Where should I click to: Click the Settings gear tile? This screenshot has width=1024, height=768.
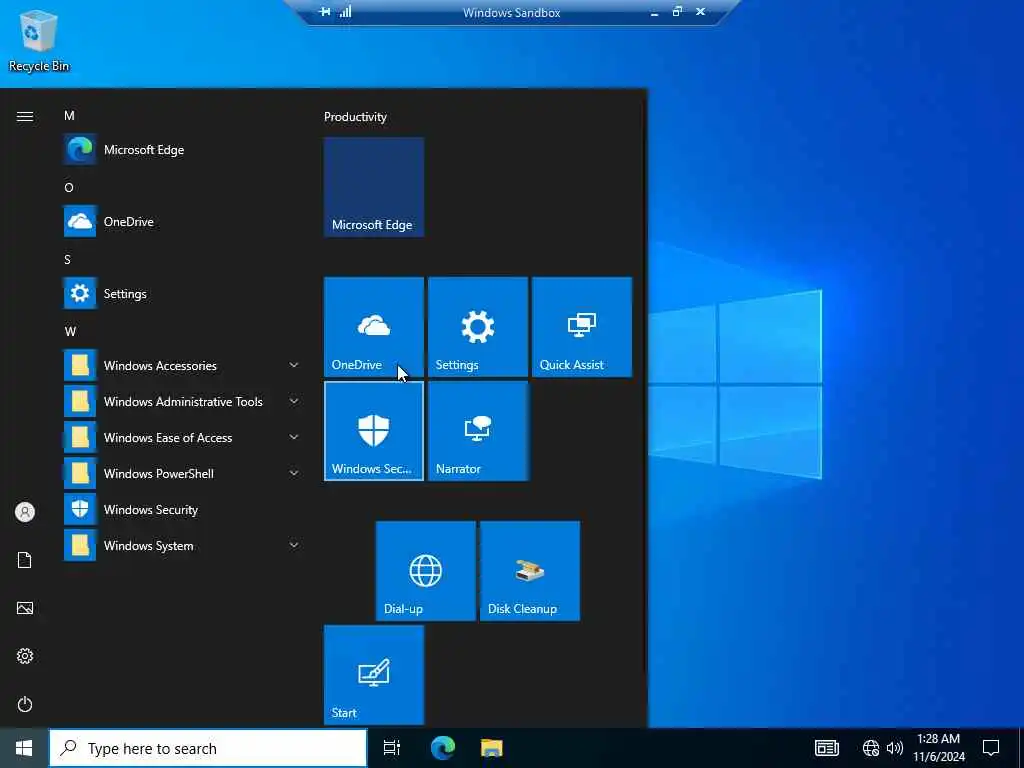click(477, 327)
